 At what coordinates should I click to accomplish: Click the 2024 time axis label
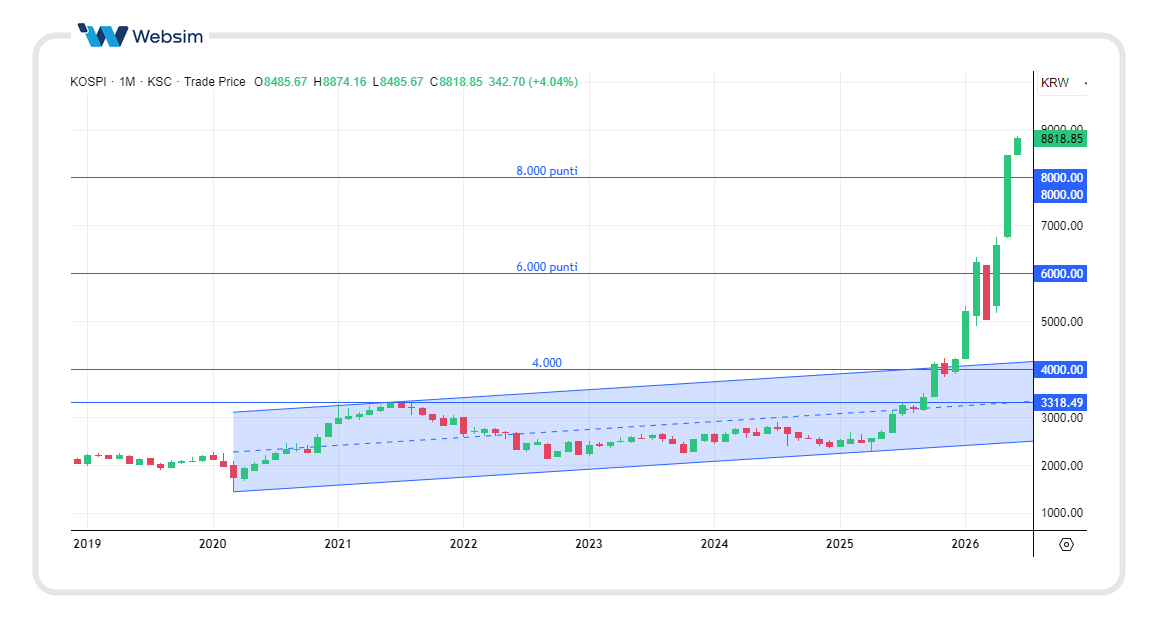tap(714, 544)
